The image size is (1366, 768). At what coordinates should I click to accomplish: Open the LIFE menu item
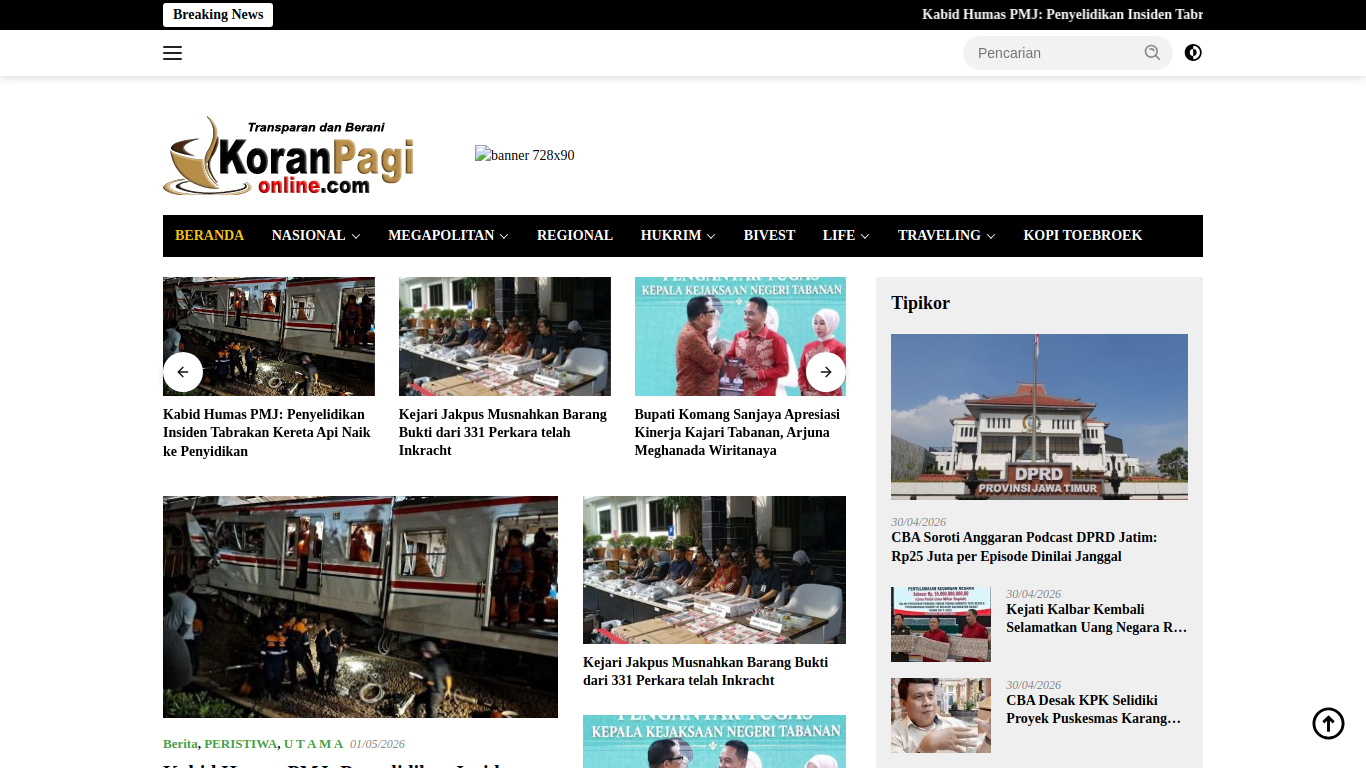click(839, 236)
